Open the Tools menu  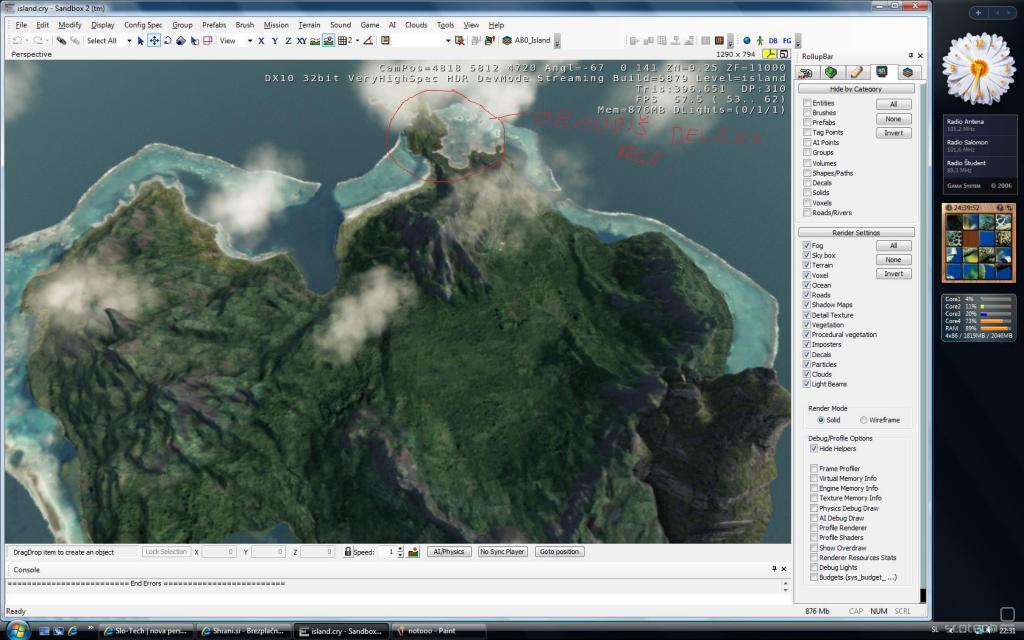click(445, 25)
